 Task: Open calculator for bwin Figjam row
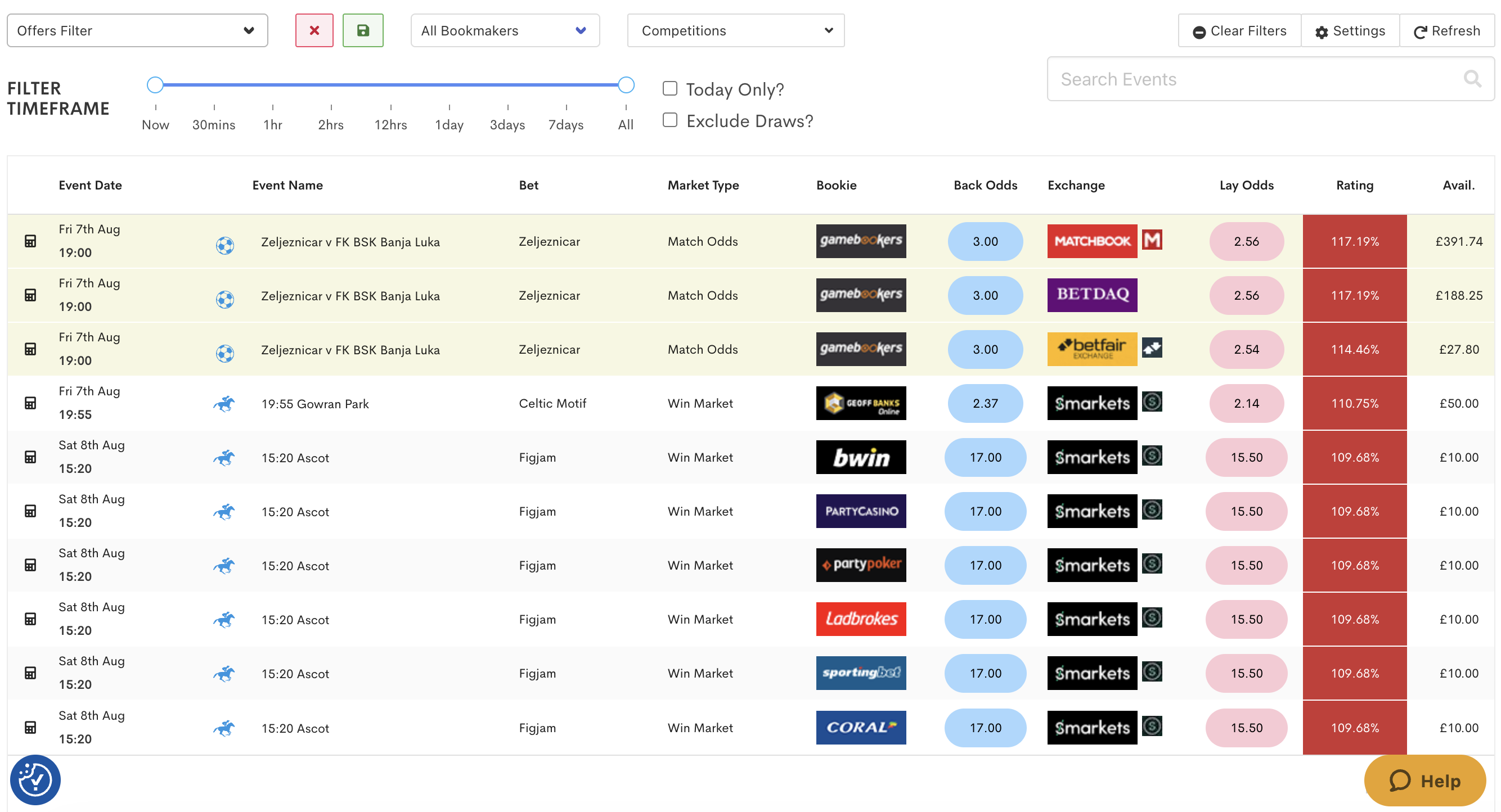(x=30, y=457)
